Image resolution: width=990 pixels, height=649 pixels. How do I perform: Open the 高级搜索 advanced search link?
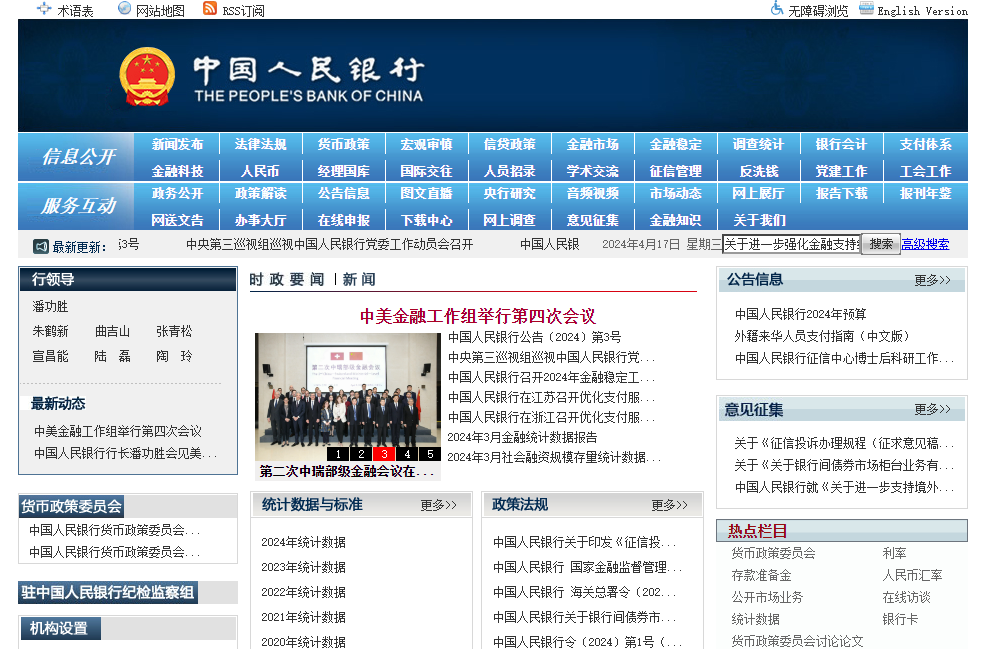click(x=925, y=244)
